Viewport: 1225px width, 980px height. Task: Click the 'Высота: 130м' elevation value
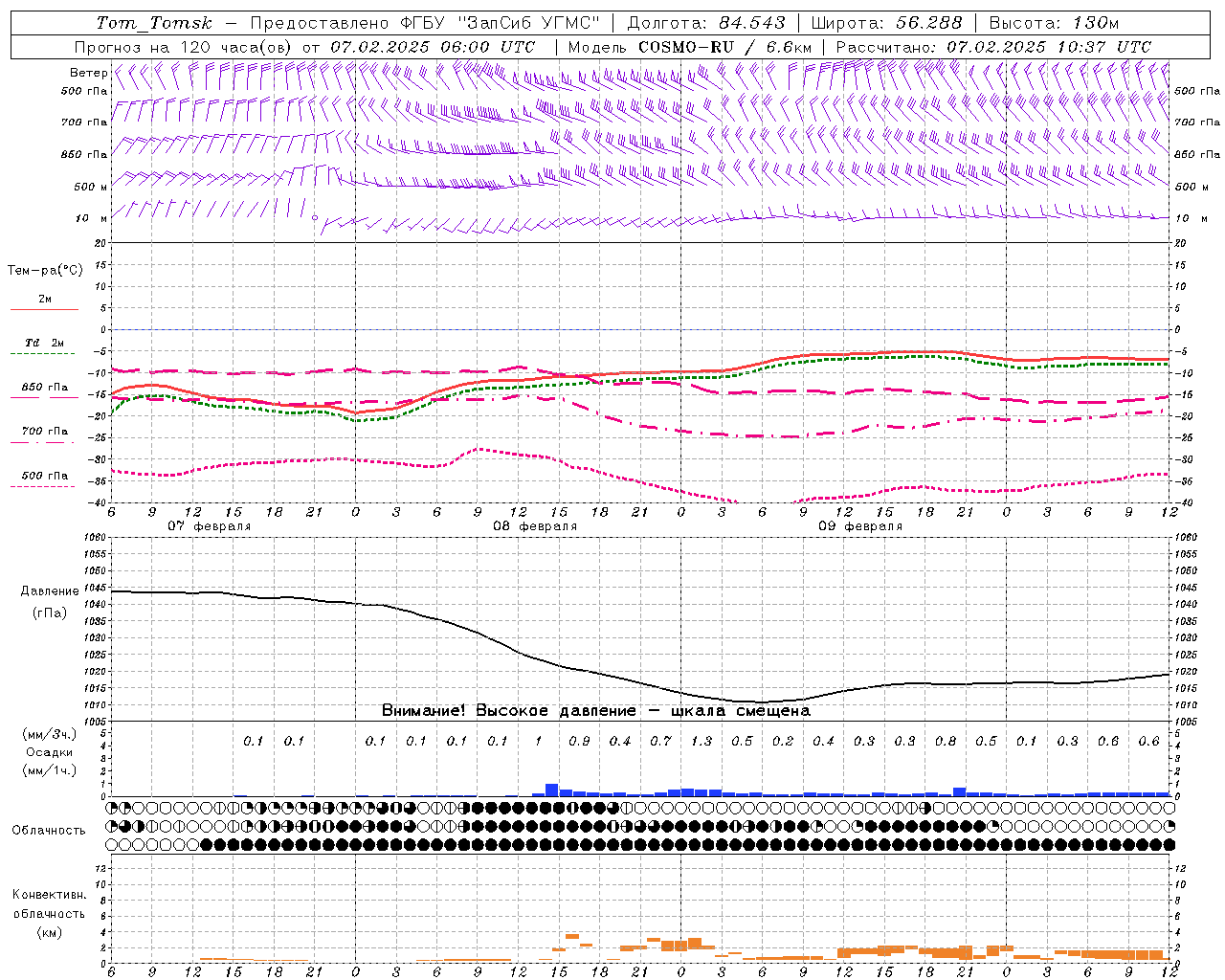click(1054, 23)
